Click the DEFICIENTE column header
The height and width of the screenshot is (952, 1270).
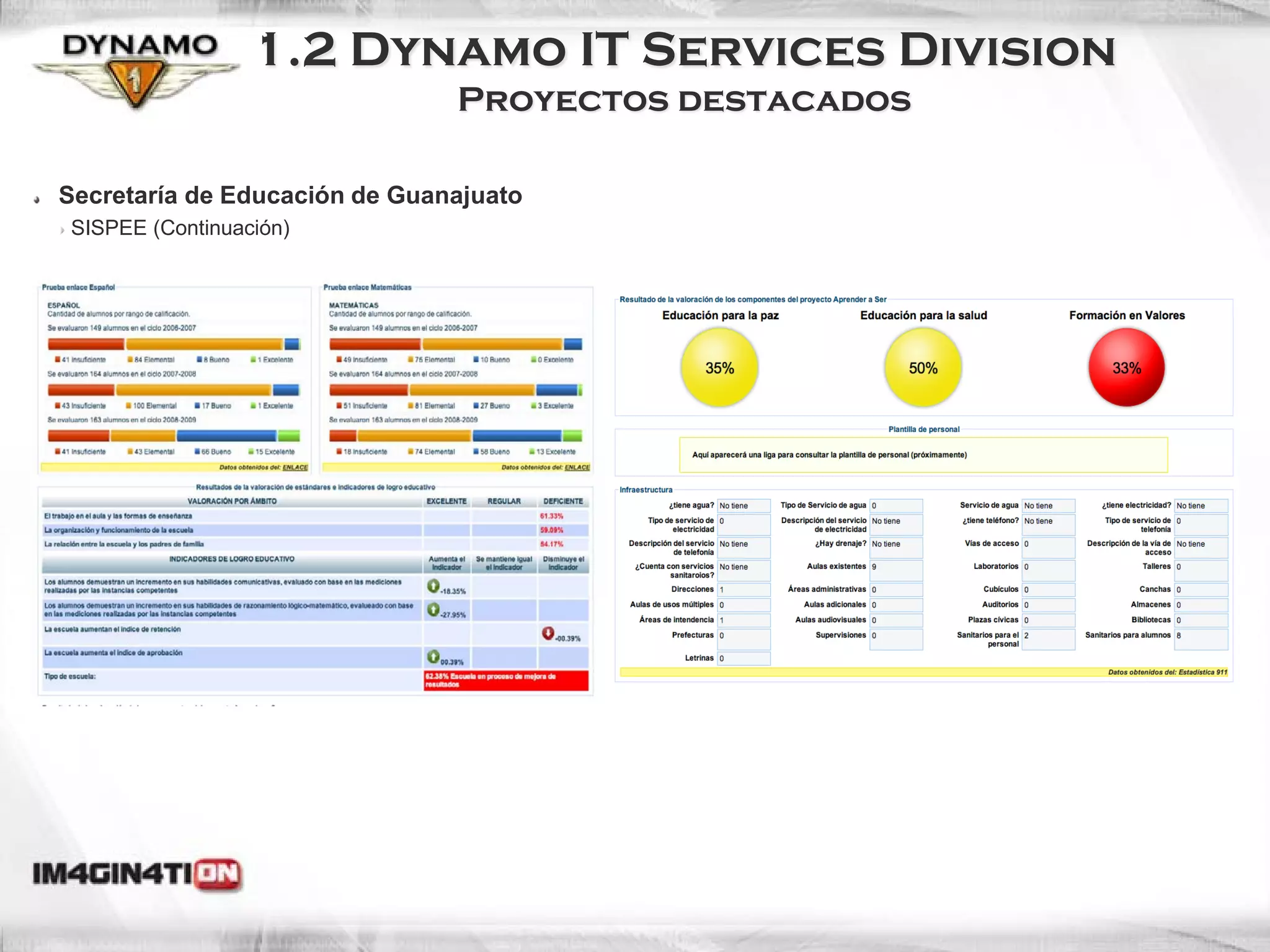point(563,501)
